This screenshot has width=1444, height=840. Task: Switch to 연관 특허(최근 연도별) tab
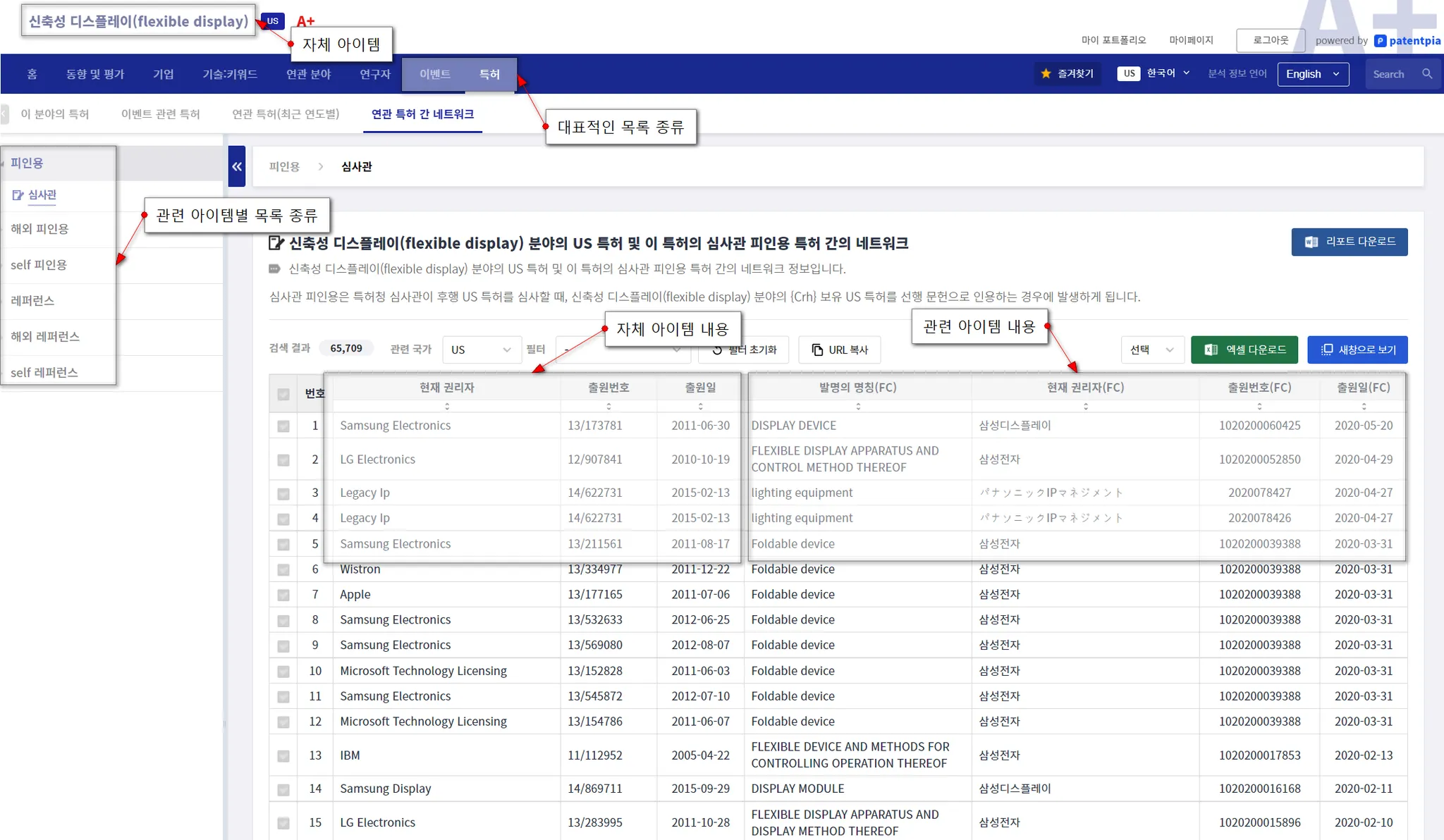click(x=286, y=114)
